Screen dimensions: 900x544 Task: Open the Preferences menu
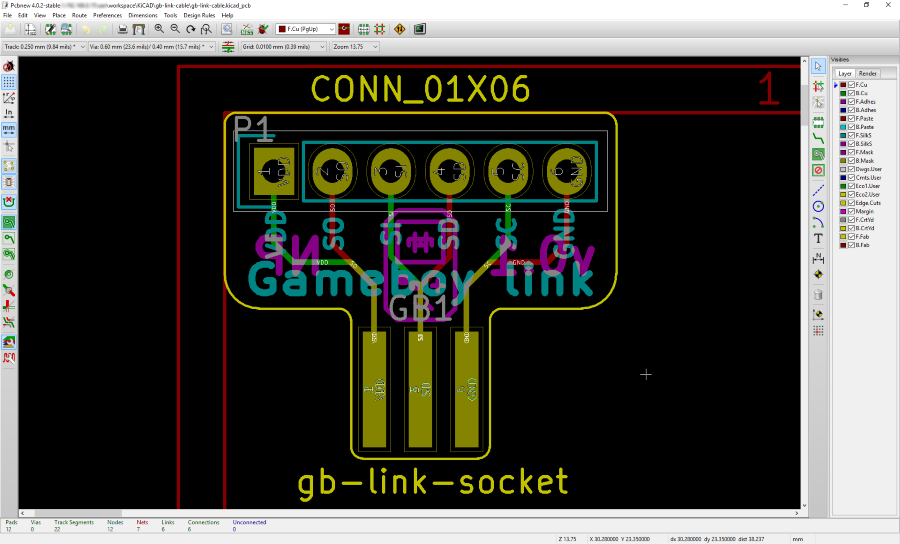[107, 15]
